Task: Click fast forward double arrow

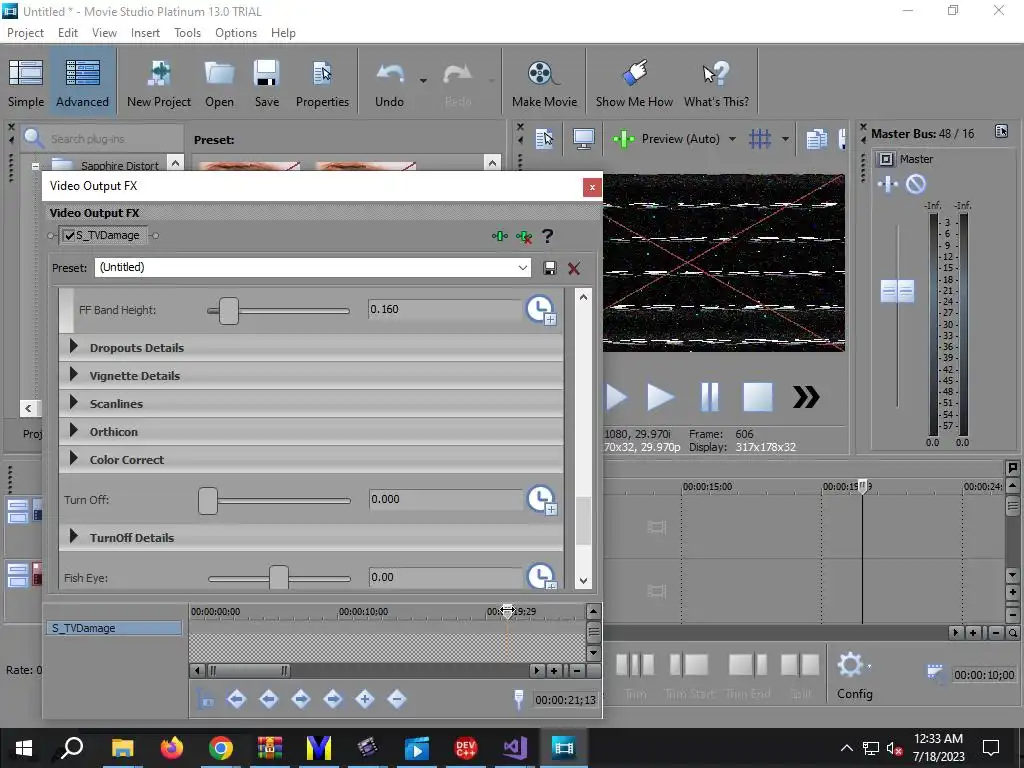Action: (806, 397)
